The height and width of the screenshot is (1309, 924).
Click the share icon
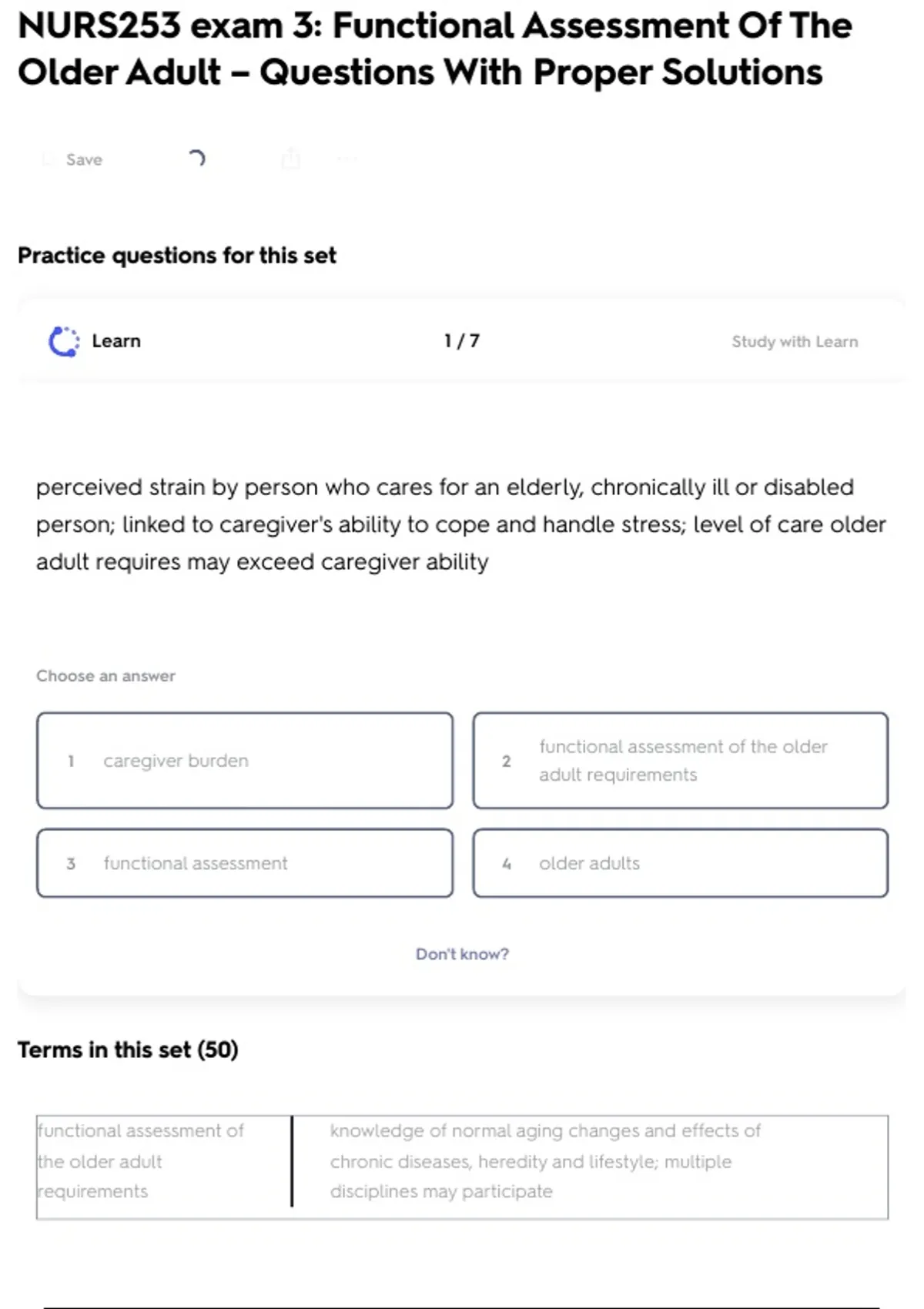point(290,159)
